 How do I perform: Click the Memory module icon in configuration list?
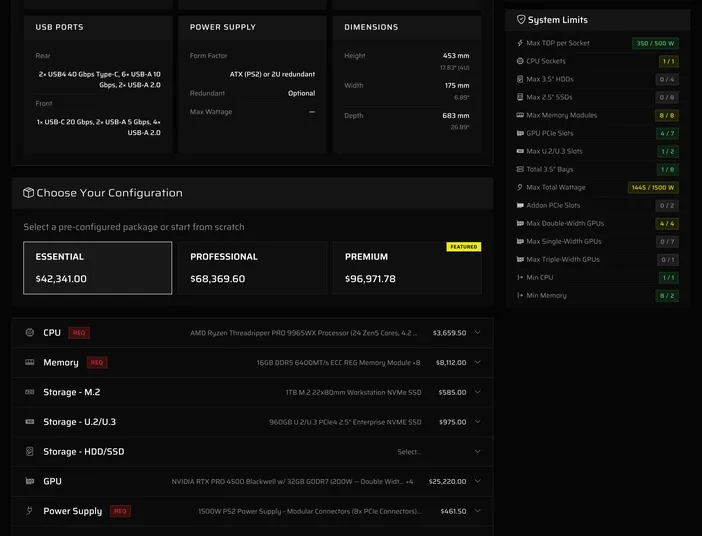click(x=30, y=362)
